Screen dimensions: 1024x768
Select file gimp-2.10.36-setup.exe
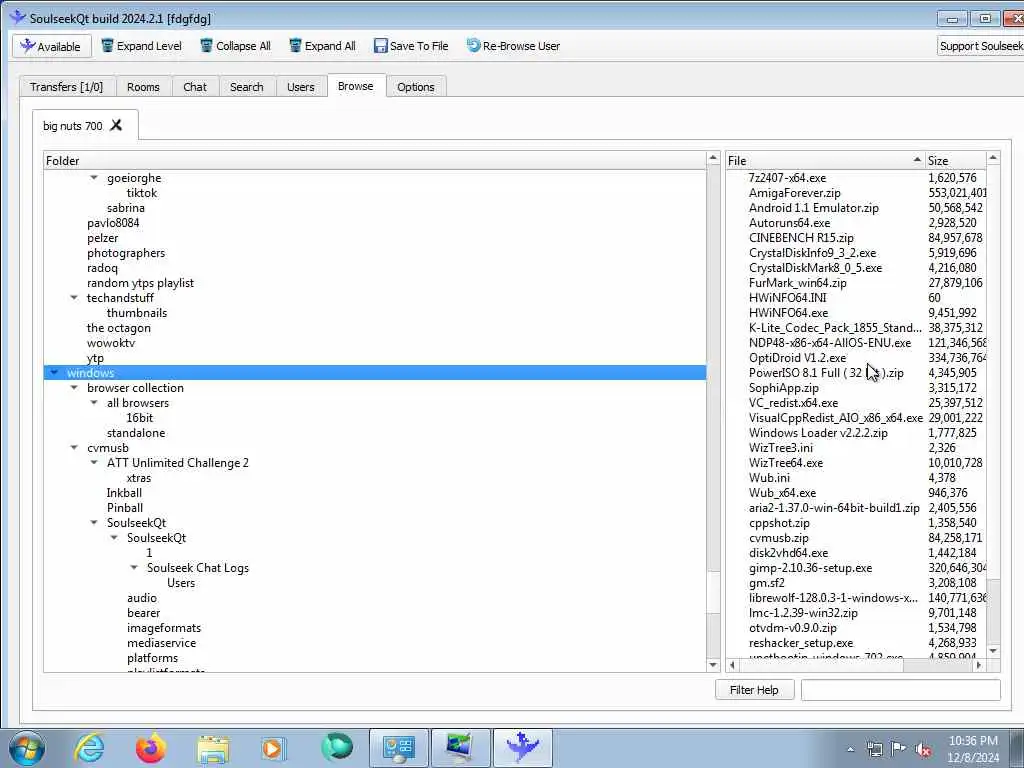[810, 568]
